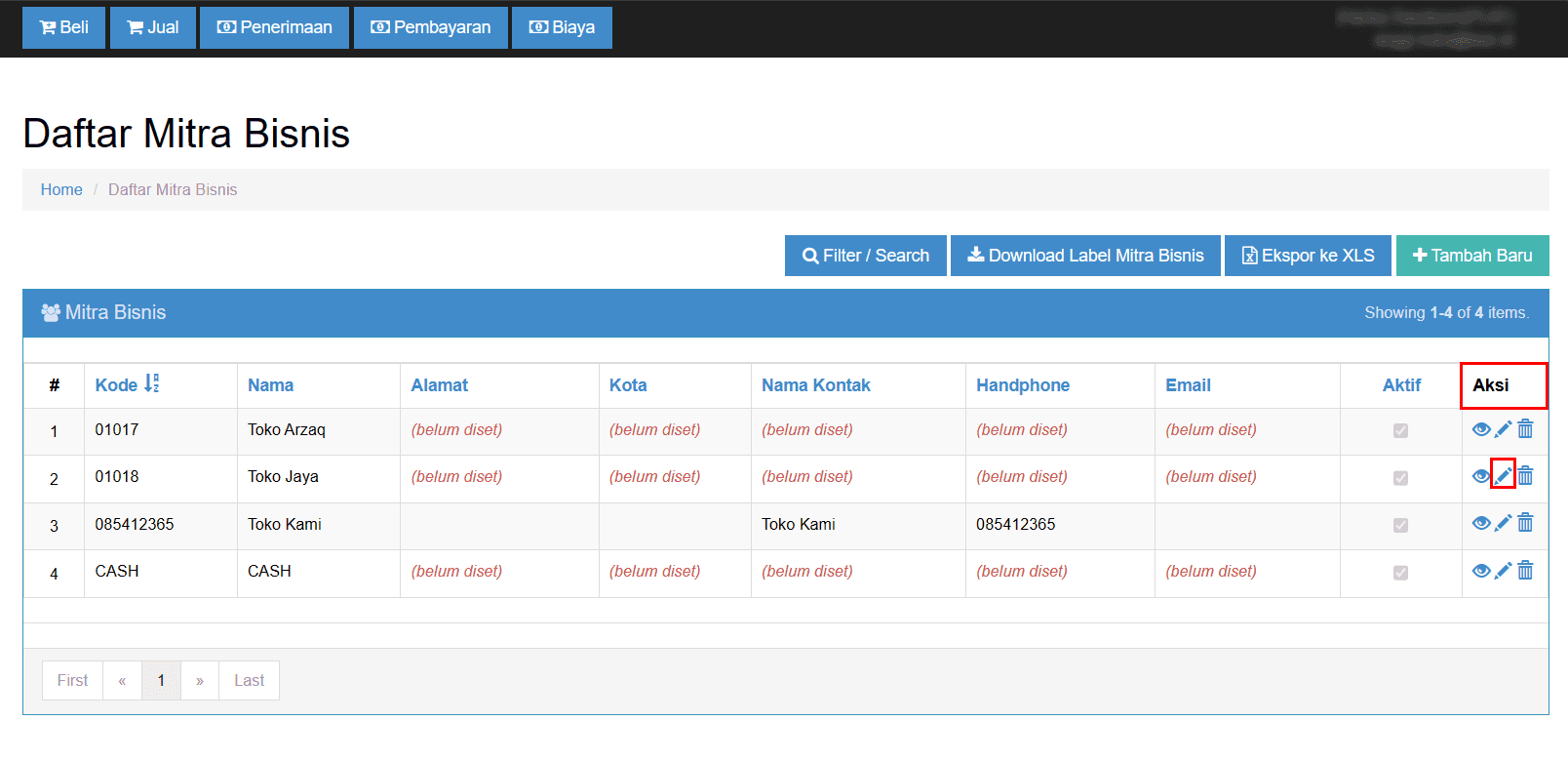
Task: View details of Toko Jaya row
Action: (1481, 476)
